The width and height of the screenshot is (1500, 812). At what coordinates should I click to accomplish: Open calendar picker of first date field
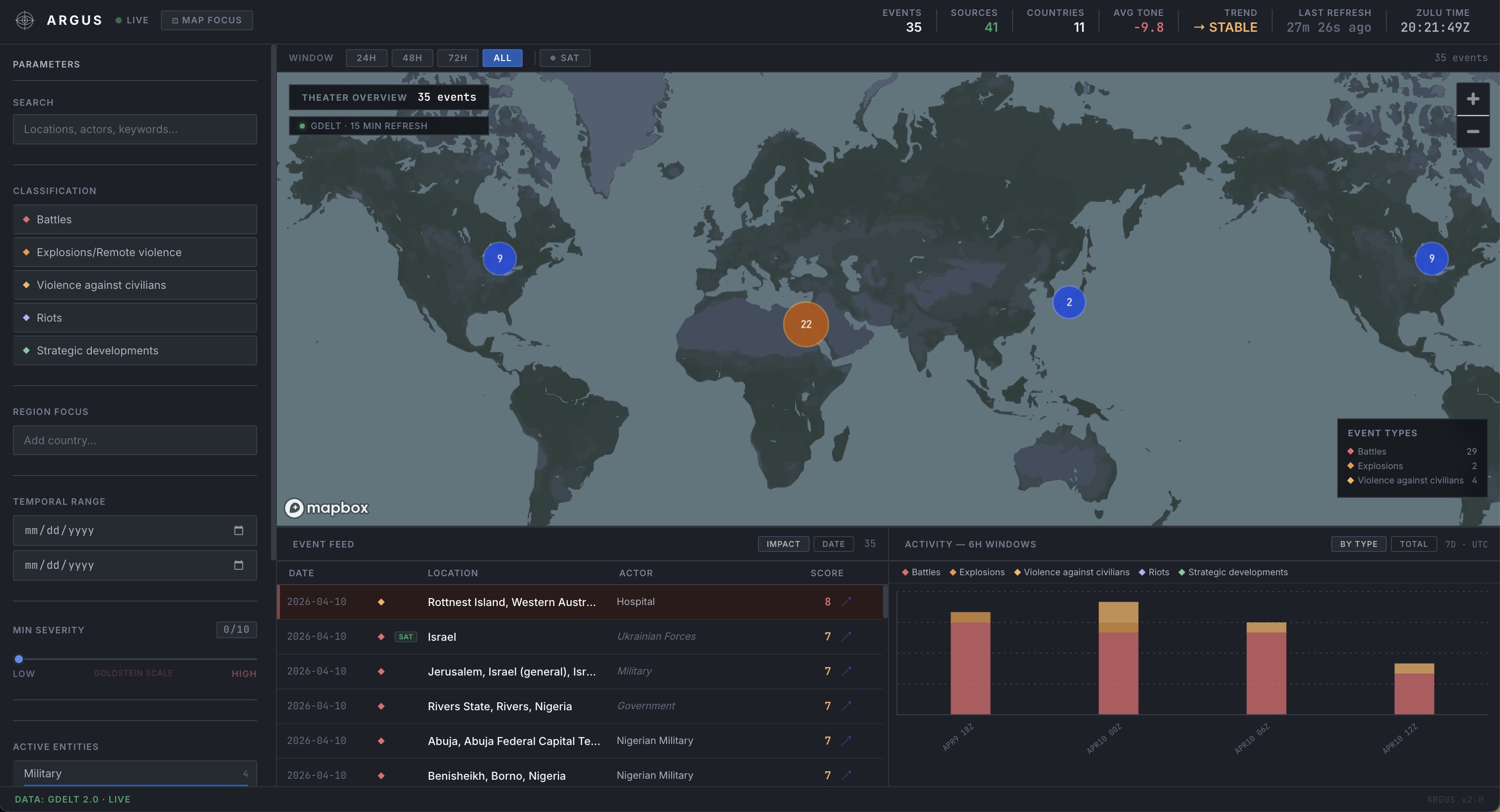(x=238, y=530)
